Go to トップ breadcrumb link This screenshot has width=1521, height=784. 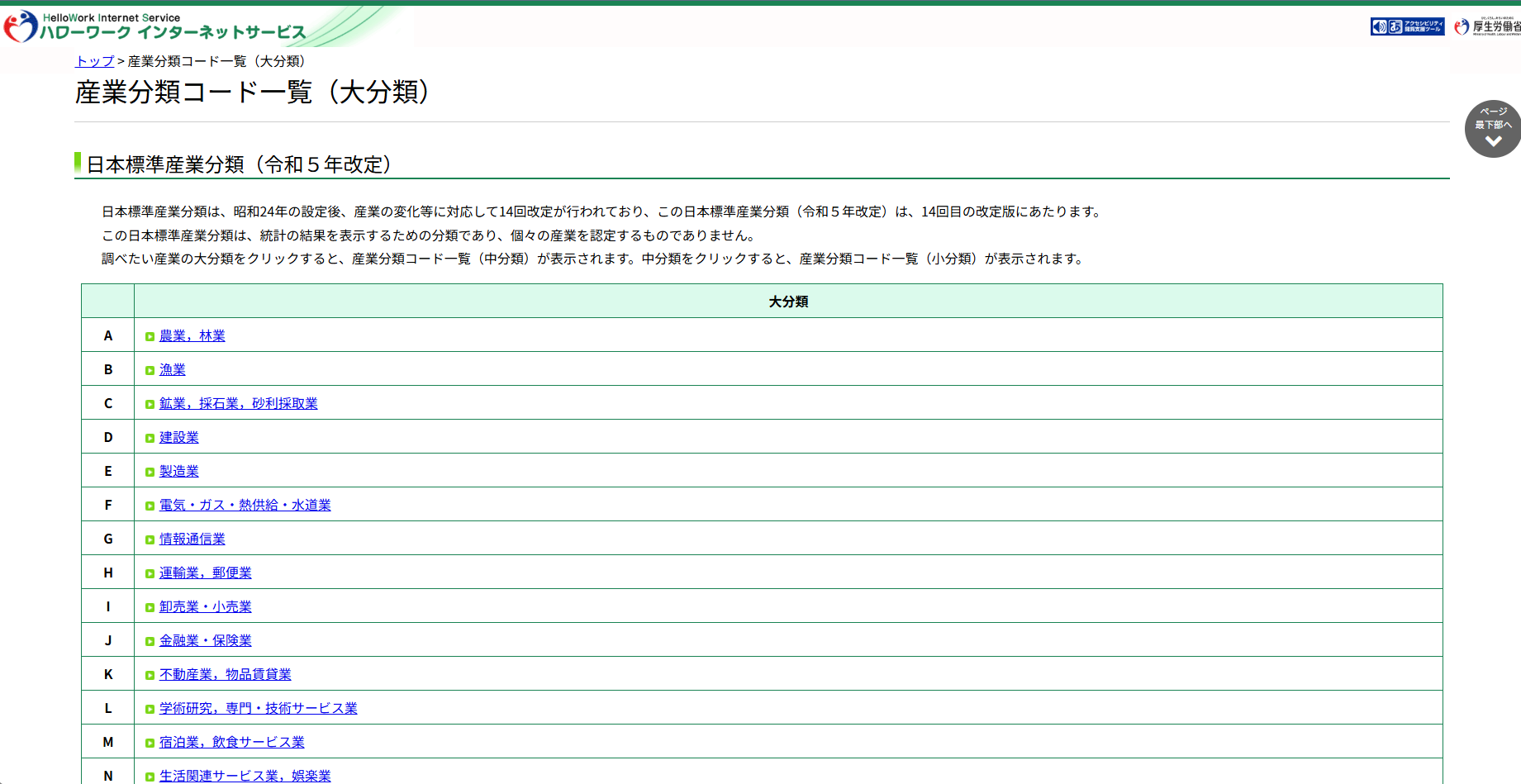[x=95, y=61]
